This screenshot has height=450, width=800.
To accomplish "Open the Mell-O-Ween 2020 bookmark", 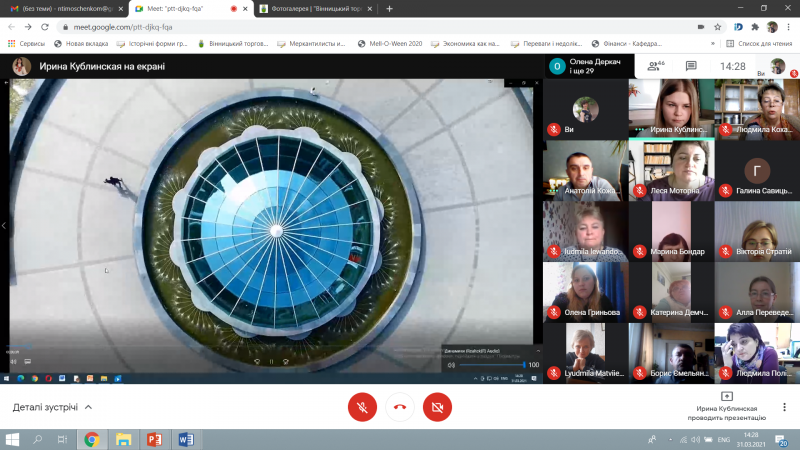I will (390, 44).
